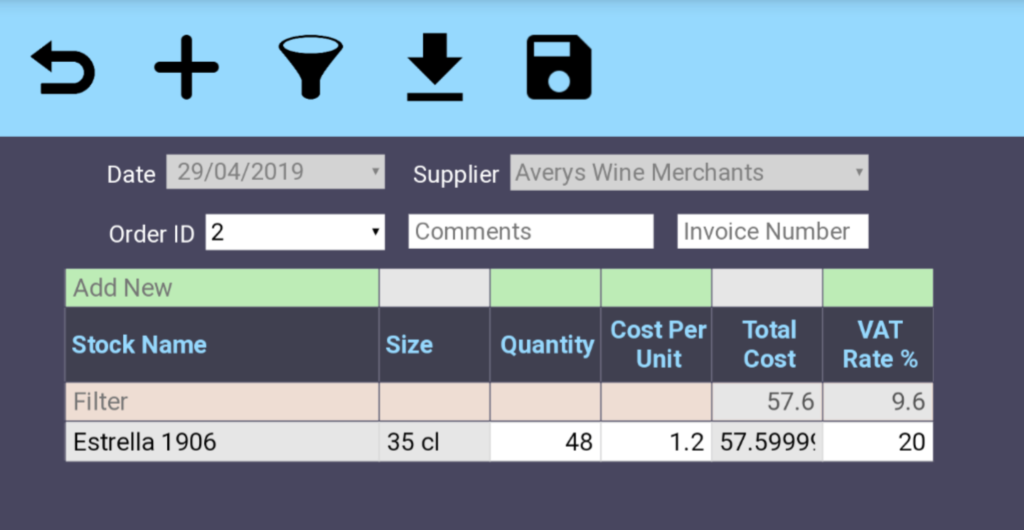The height and width of the screenshot is (530, 1024).
Task: Focus the Invoice Number field
Action: coord(772,232)
